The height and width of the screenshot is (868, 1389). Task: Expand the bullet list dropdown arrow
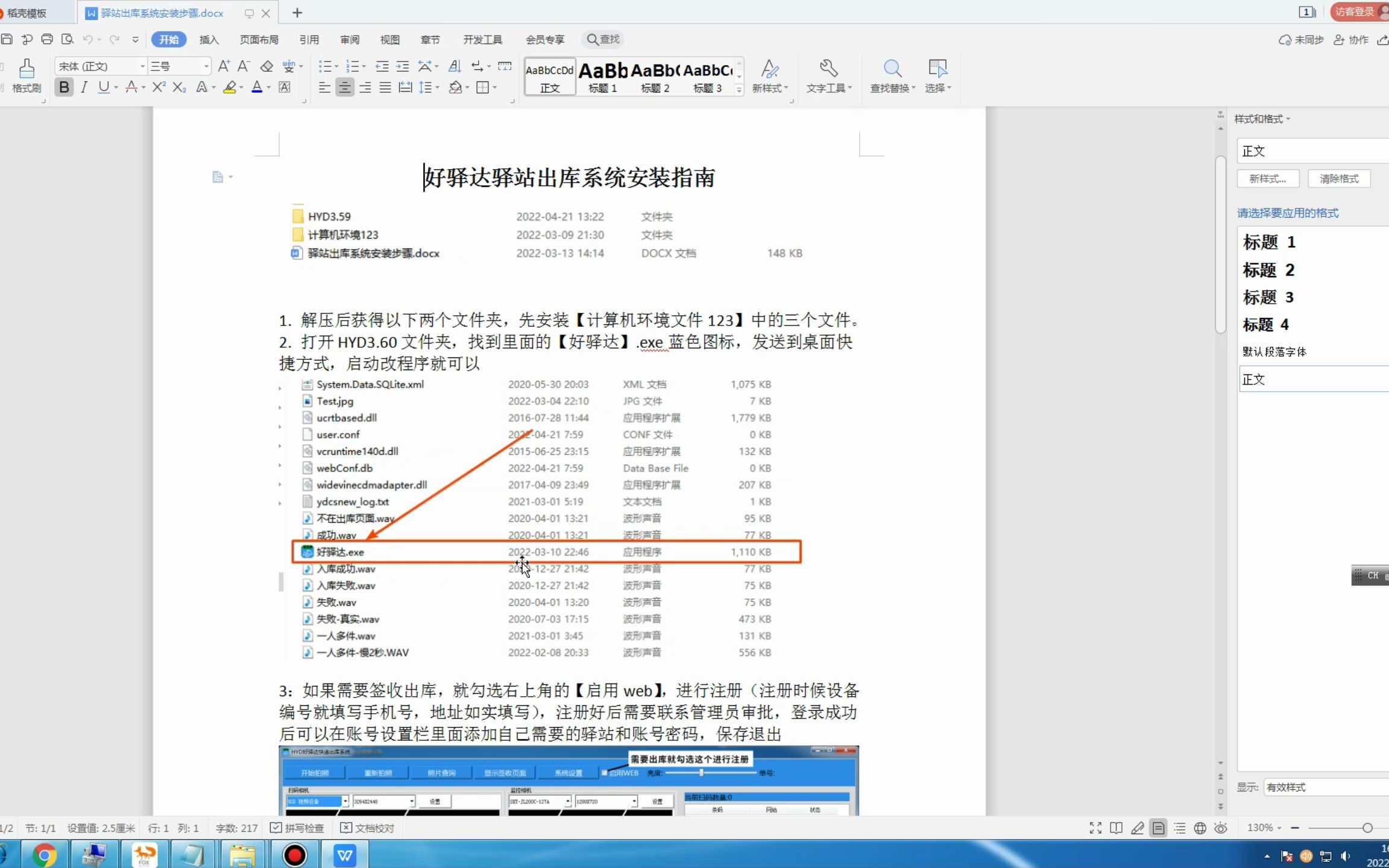[x=336, y=66]
